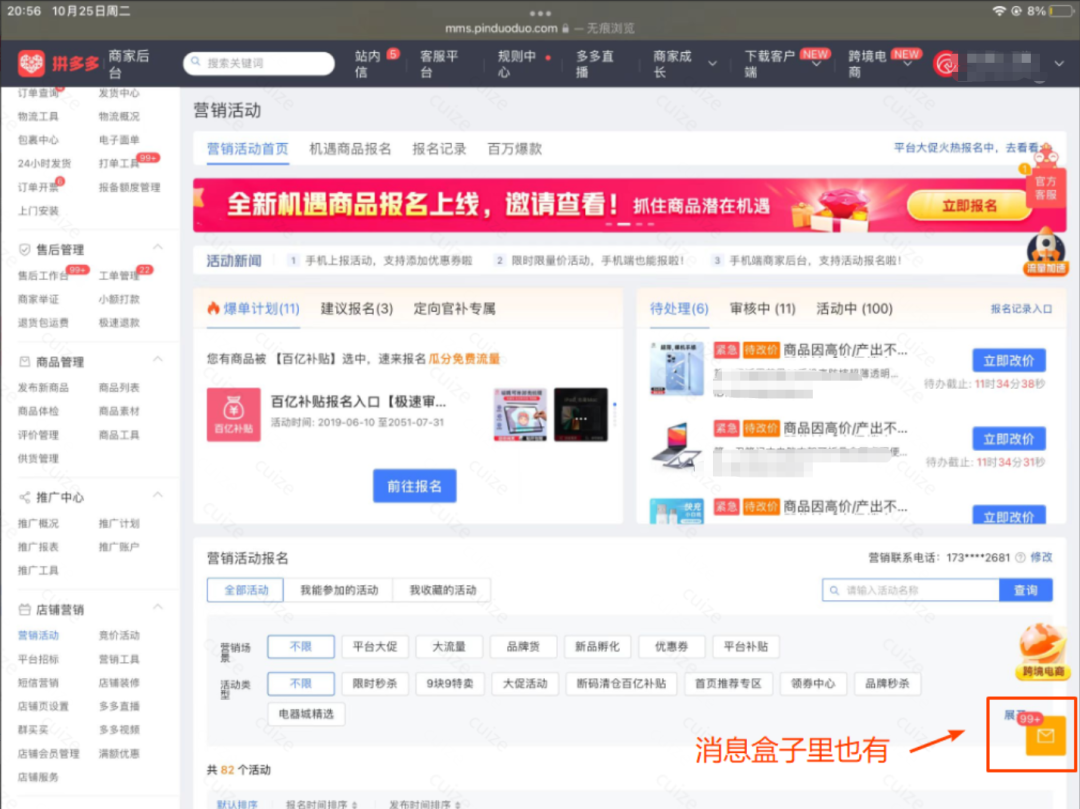Sort activities by 报名时间排序
The height and width of the screenshot is (809, 1080).
(322, 803)
